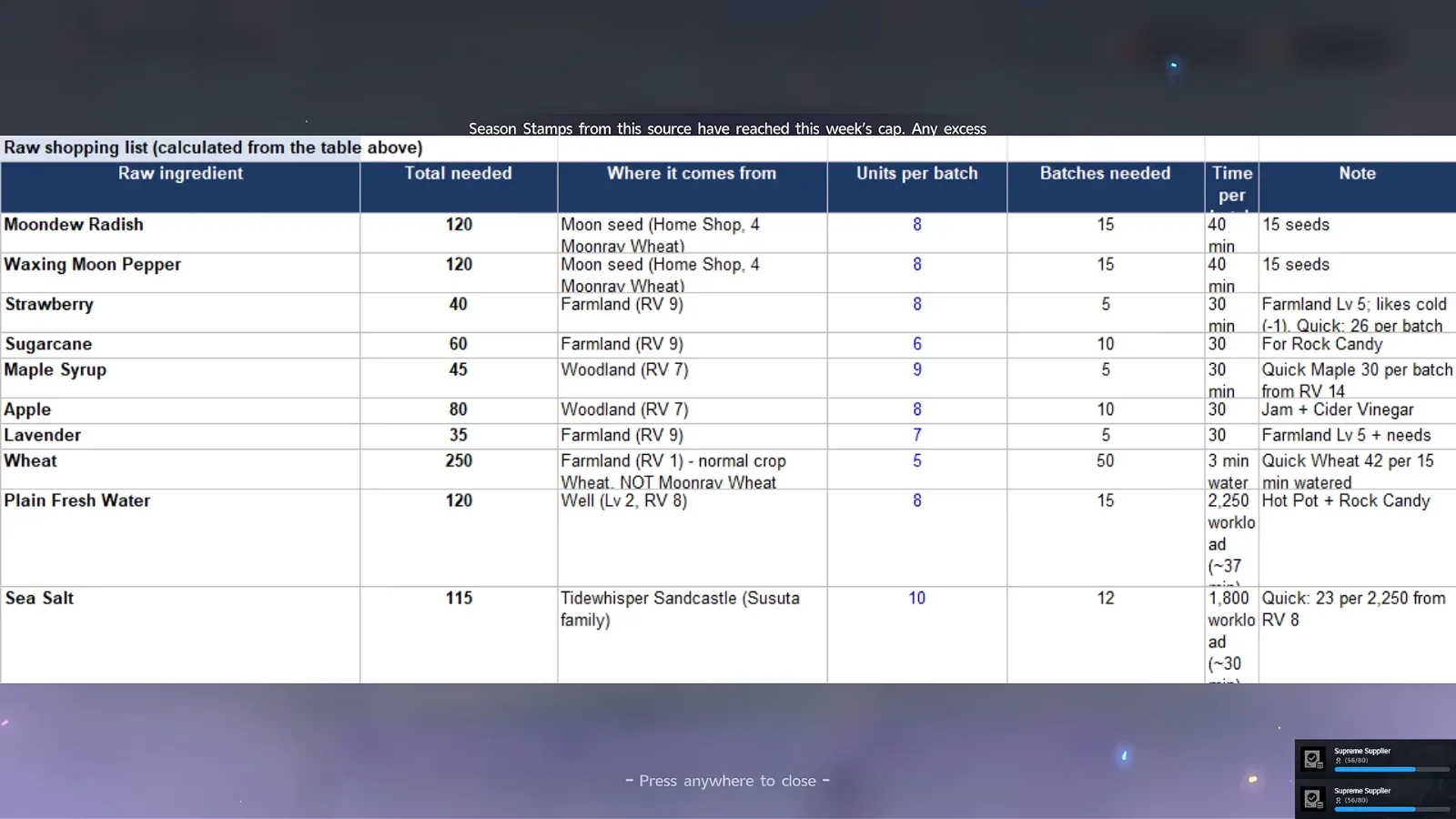Viewport: 1456px width, 819px height.
Task: Select Sea Salt's units per batch 10
Action: point(917,635)
